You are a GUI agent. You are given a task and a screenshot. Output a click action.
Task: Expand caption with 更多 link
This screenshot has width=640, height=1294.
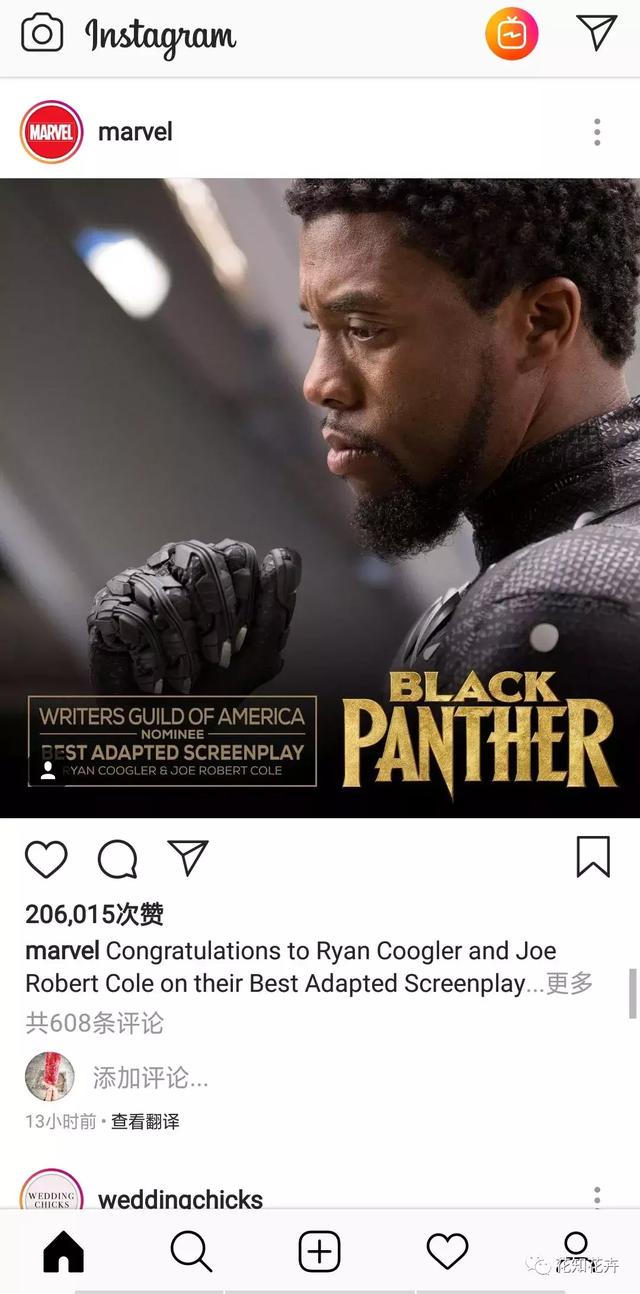[x=570, y=984]
